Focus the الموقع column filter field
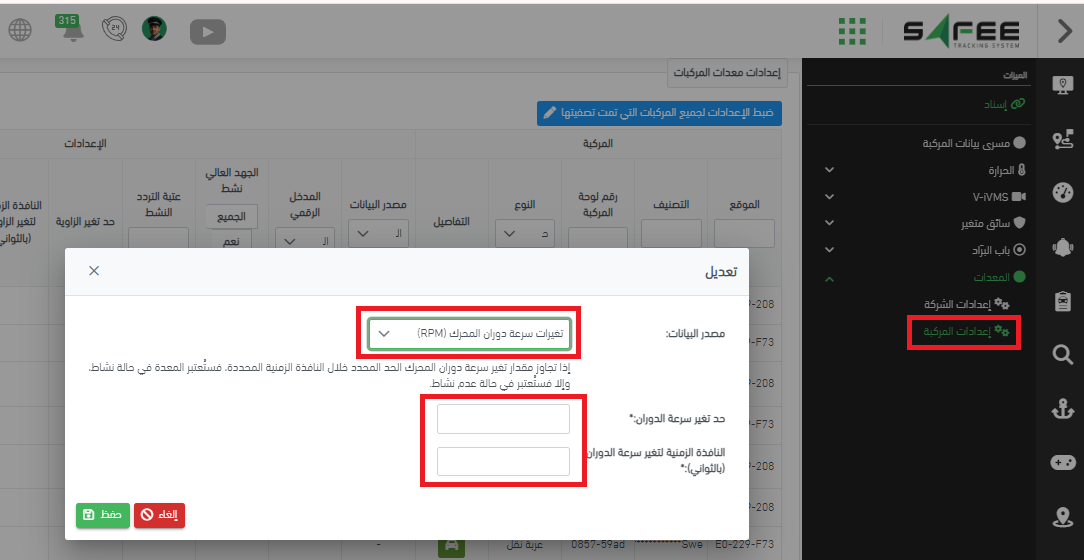This screenshot has width=1084, height=560. tap(745, 234)
